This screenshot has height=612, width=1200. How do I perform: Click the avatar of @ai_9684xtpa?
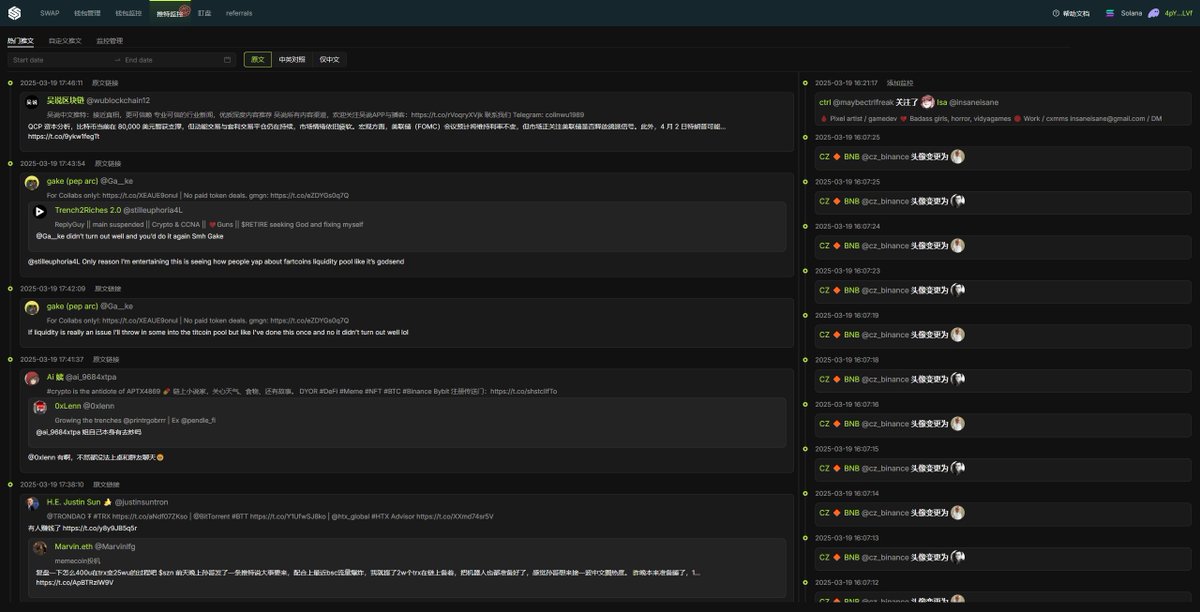32,378
